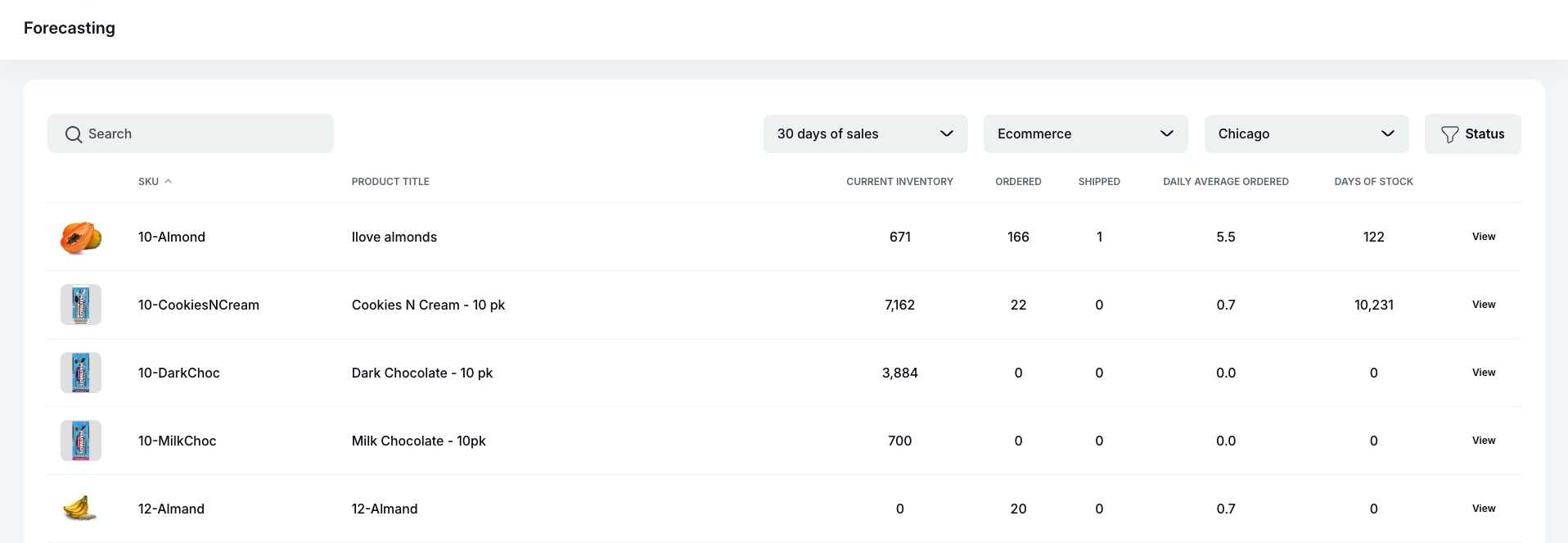This screenshot has width=1568, height=543.
Task: Open View for 12-Almand row
Action: [x=1483, y=509]
